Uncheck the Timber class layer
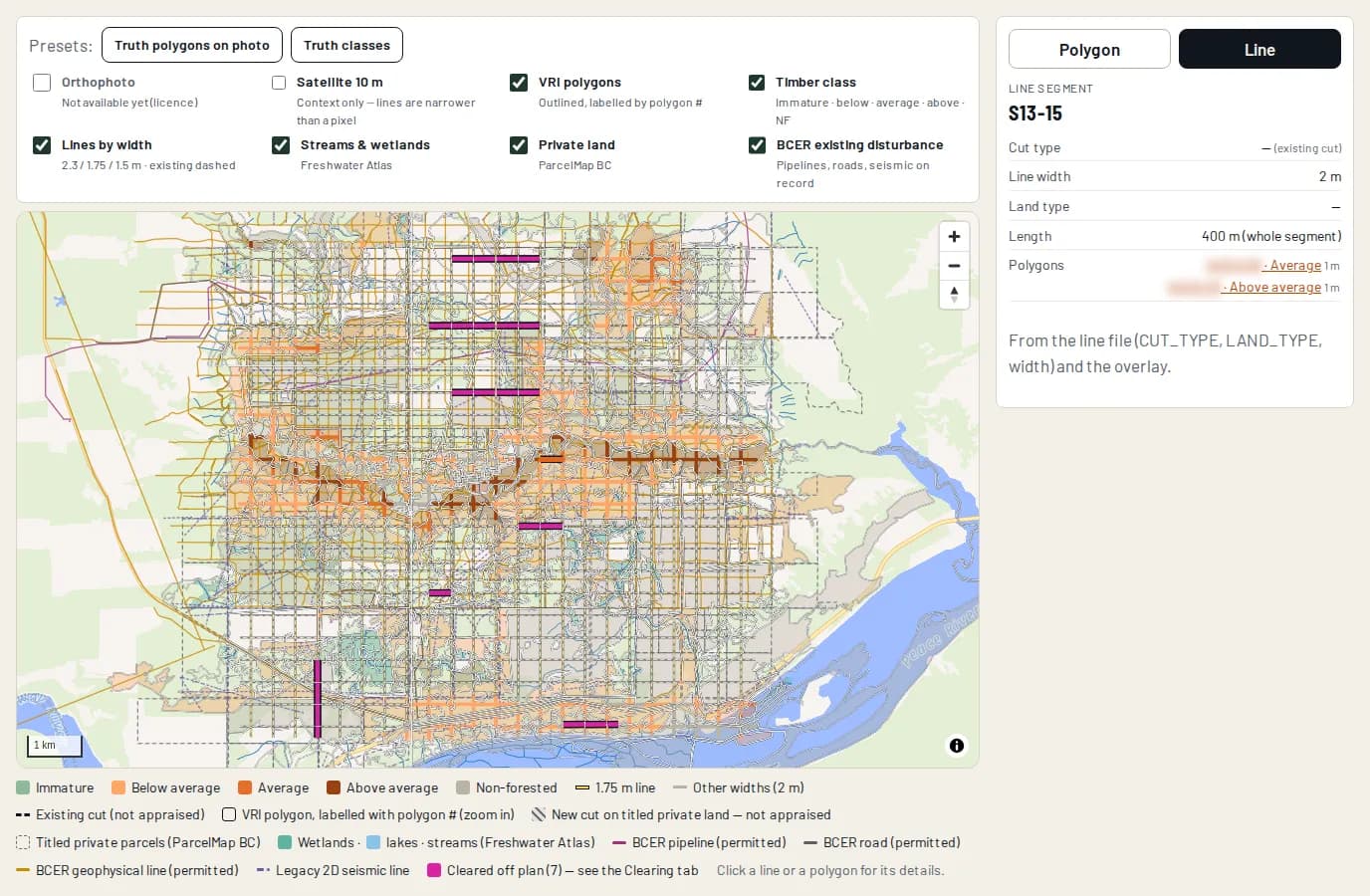Image resolution: width=1370 pixels, height=896 pixels. tap(757, 83)
